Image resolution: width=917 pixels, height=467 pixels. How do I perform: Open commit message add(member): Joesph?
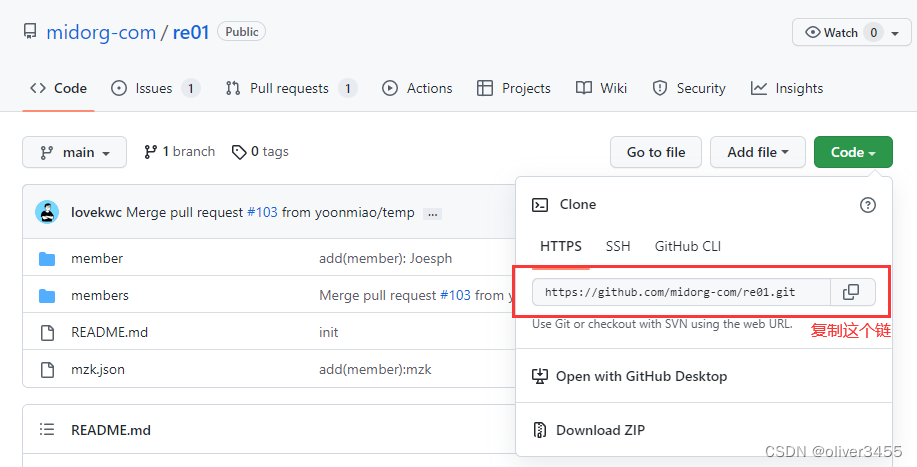tap(385, 258)
